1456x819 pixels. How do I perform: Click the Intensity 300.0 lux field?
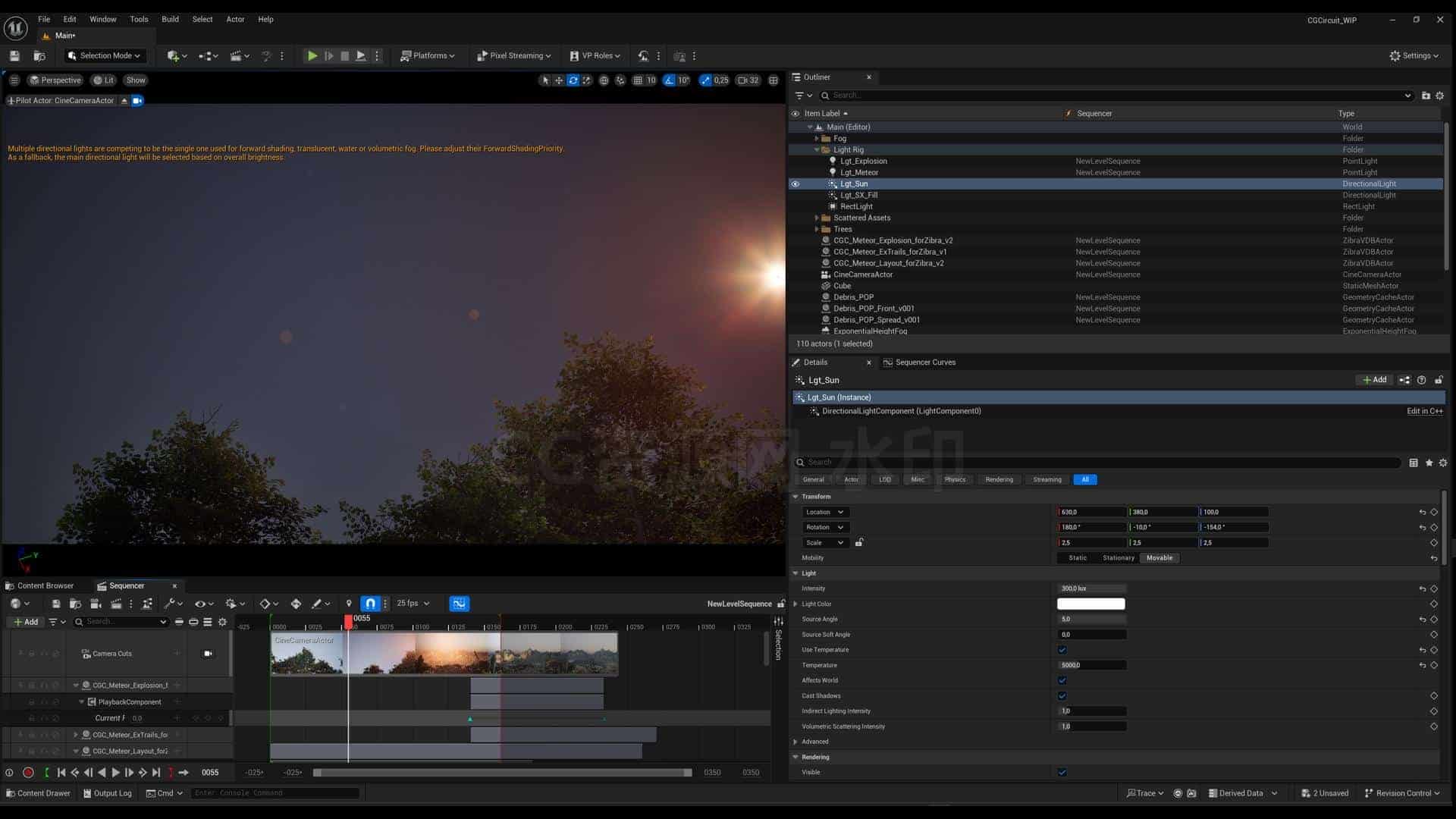[x=1092, y=589]
